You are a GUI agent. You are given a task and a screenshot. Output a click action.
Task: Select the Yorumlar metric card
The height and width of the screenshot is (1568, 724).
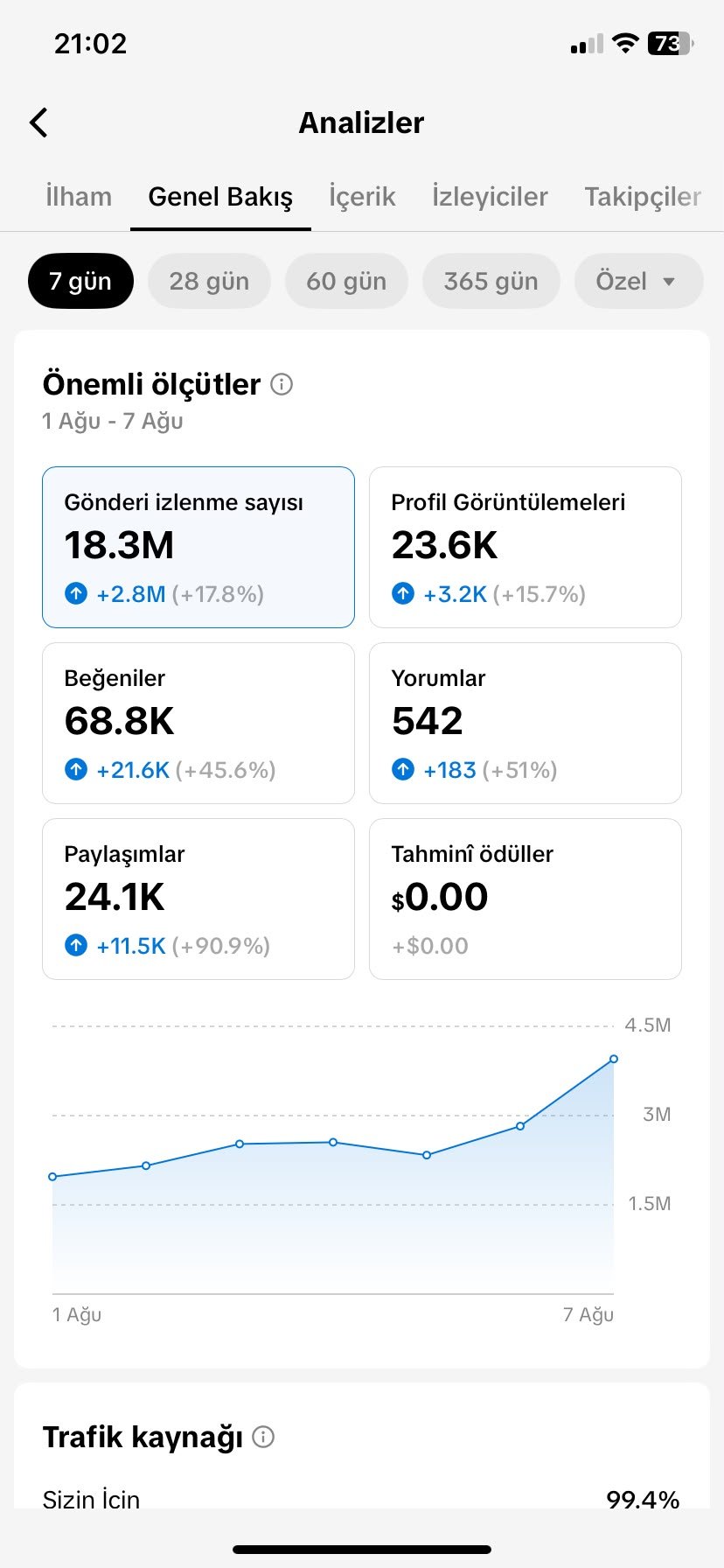coord(526,723)
